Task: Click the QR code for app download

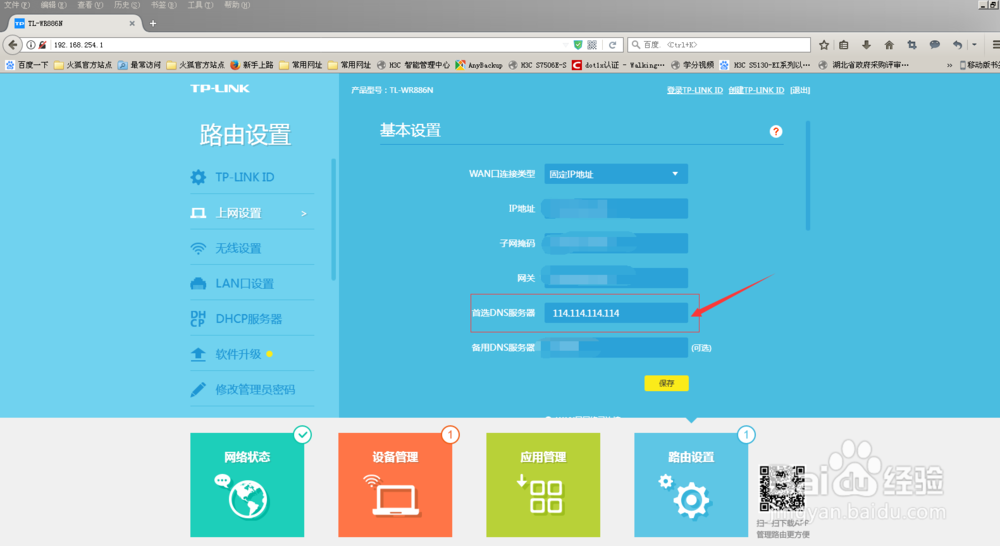Action: (782, 489)
